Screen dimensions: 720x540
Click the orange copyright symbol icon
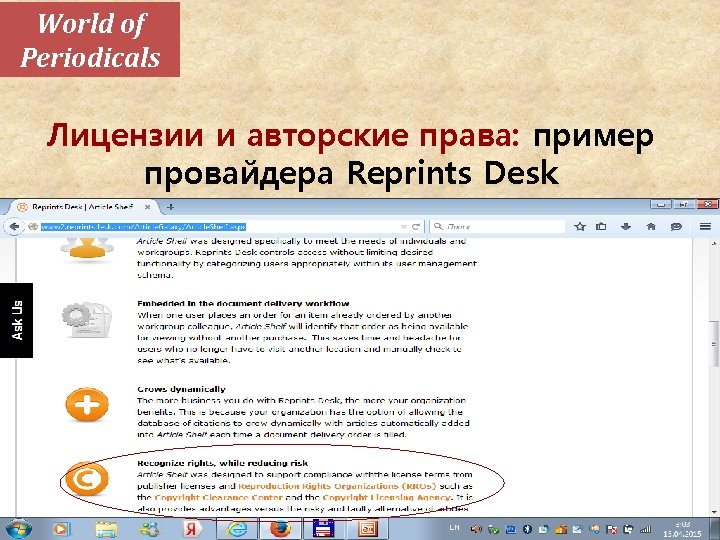click(87, 478)
